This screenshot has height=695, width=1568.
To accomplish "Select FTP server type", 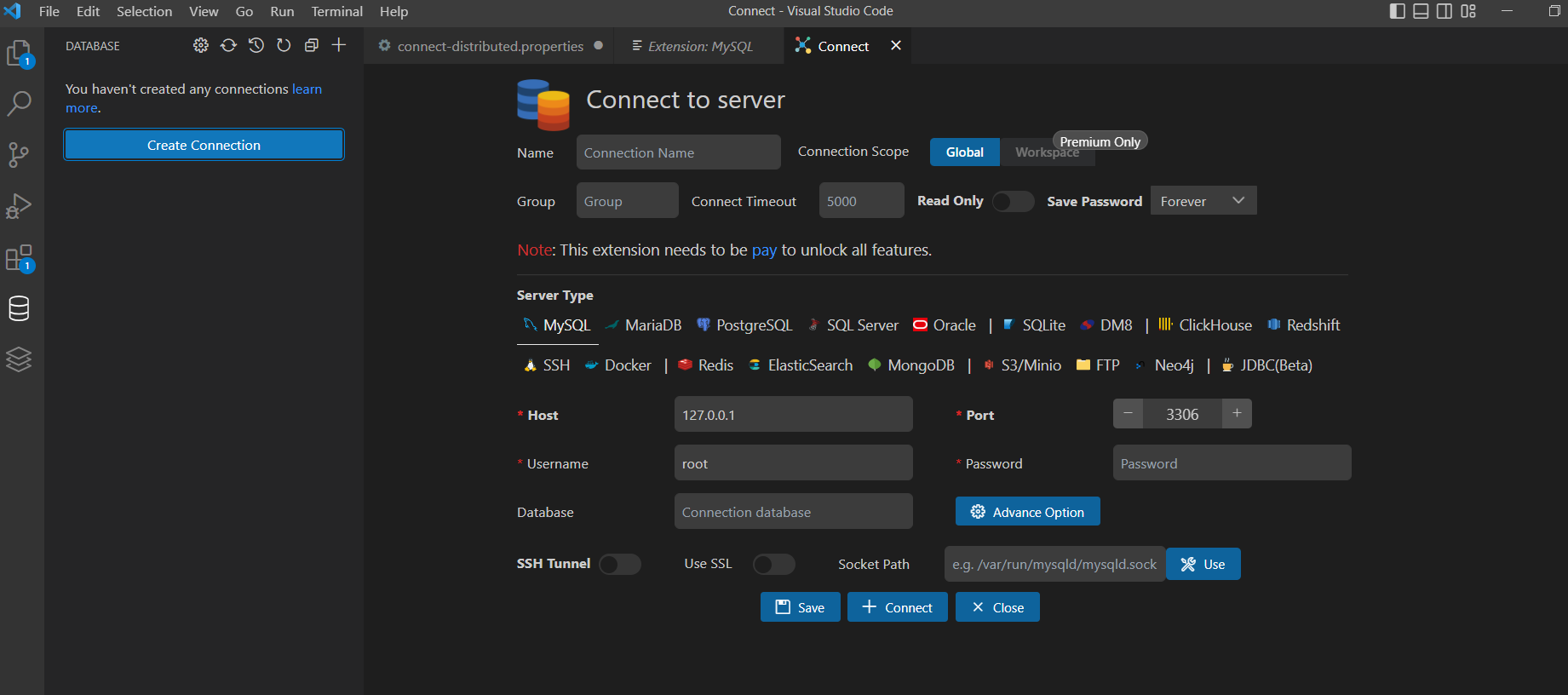I will click(x=1098, y=365).
